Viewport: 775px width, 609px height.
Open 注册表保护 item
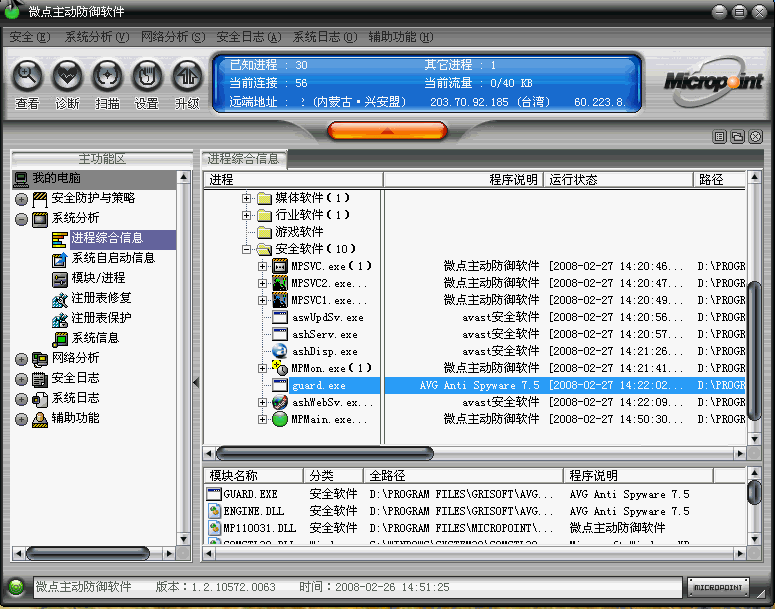tap(101, 318)
